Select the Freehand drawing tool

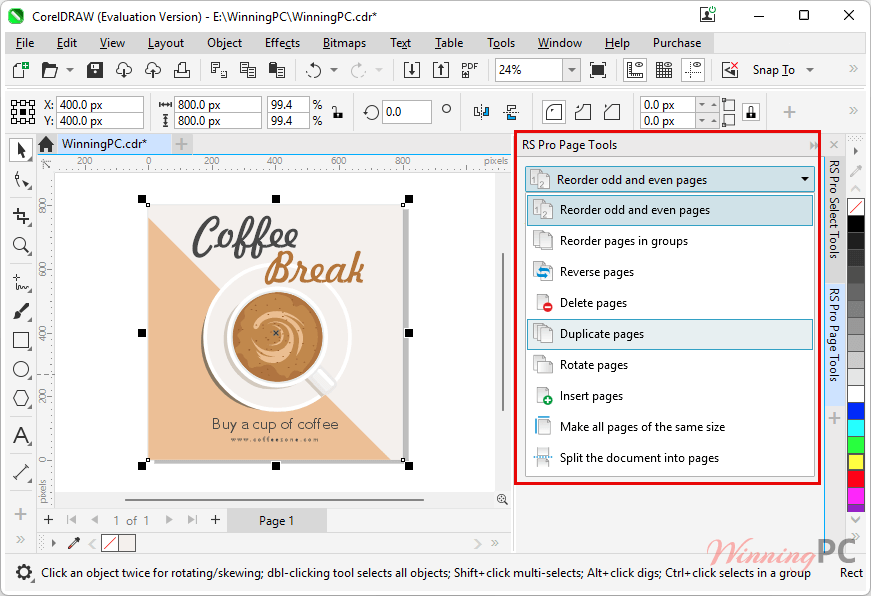point(21,283)
